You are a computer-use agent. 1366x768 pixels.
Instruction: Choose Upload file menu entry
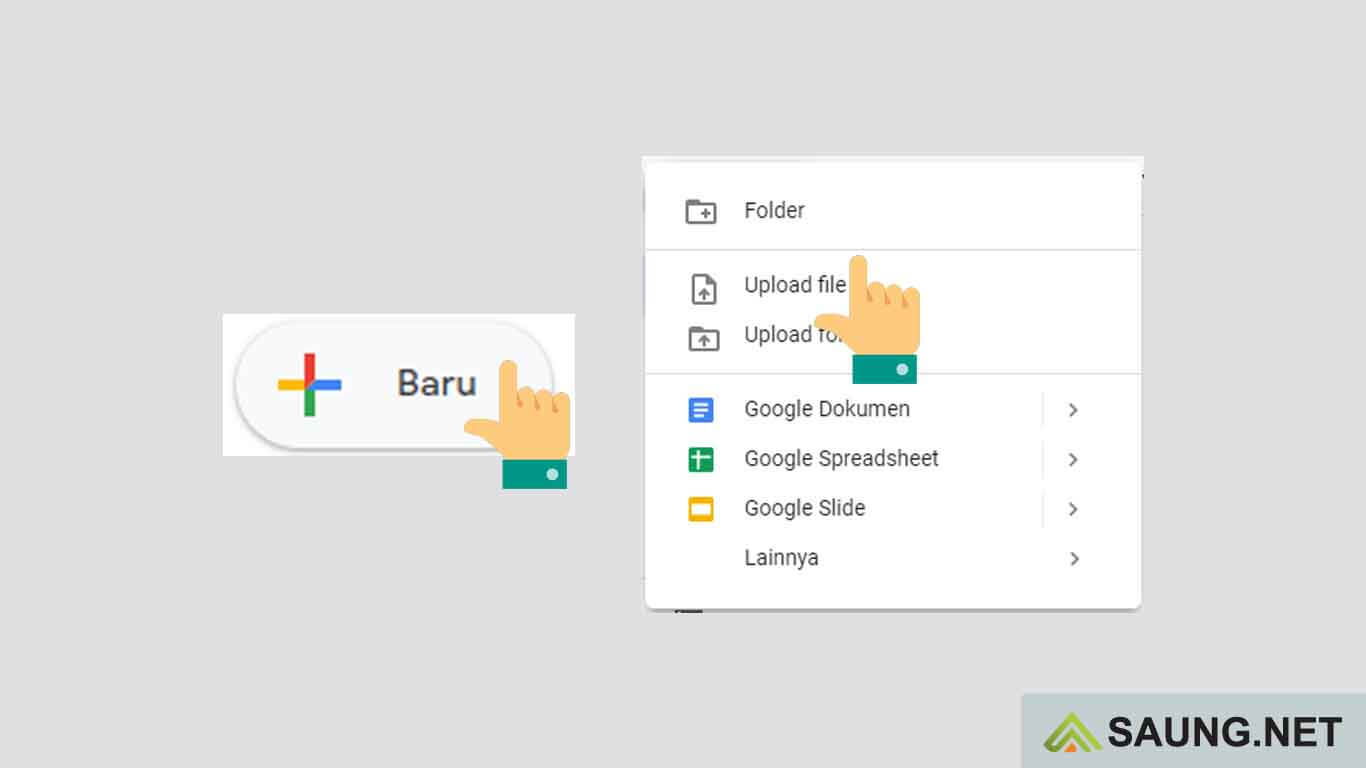coord(892,286)
